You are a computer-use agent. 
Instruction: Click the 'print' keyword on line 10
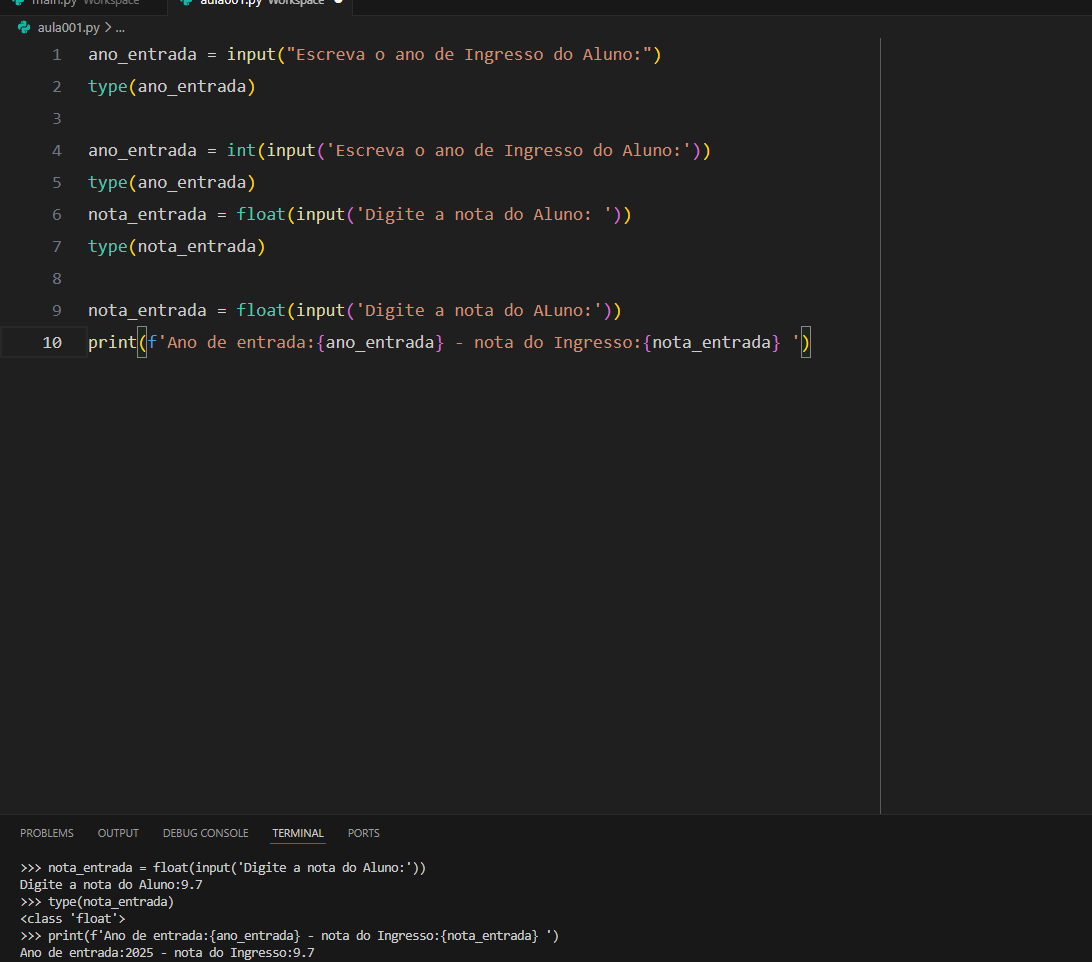coord(112,343)
